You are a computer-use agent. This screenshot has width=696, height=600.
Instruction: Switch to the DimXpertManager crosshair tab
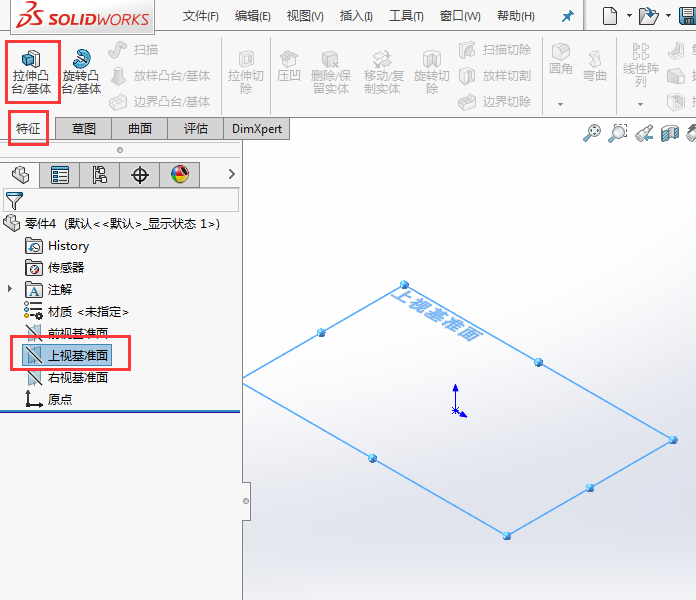point(140,175)
